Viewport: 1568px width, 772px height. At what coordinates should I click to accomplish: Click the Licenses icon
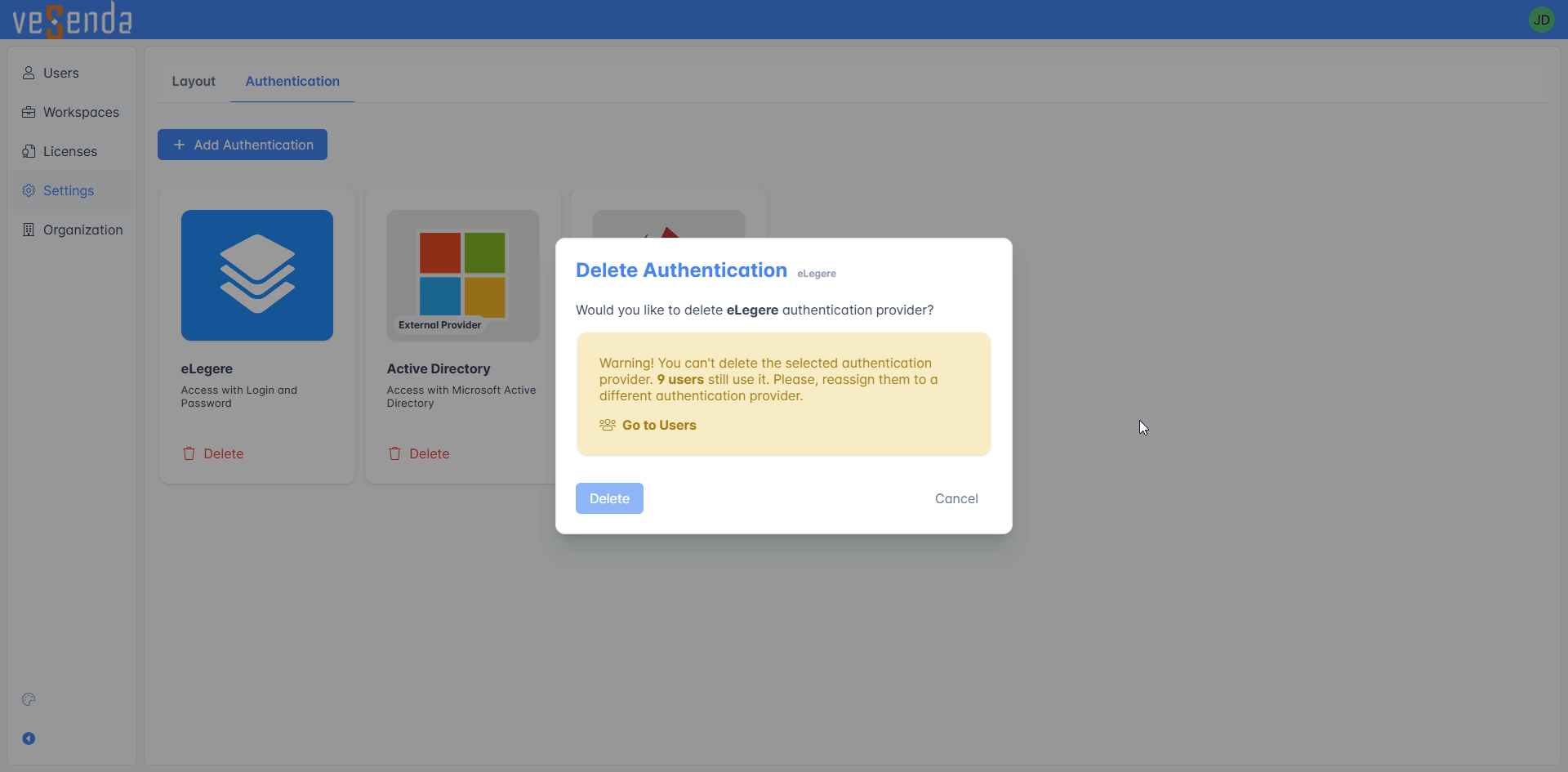tap(29, 151)
